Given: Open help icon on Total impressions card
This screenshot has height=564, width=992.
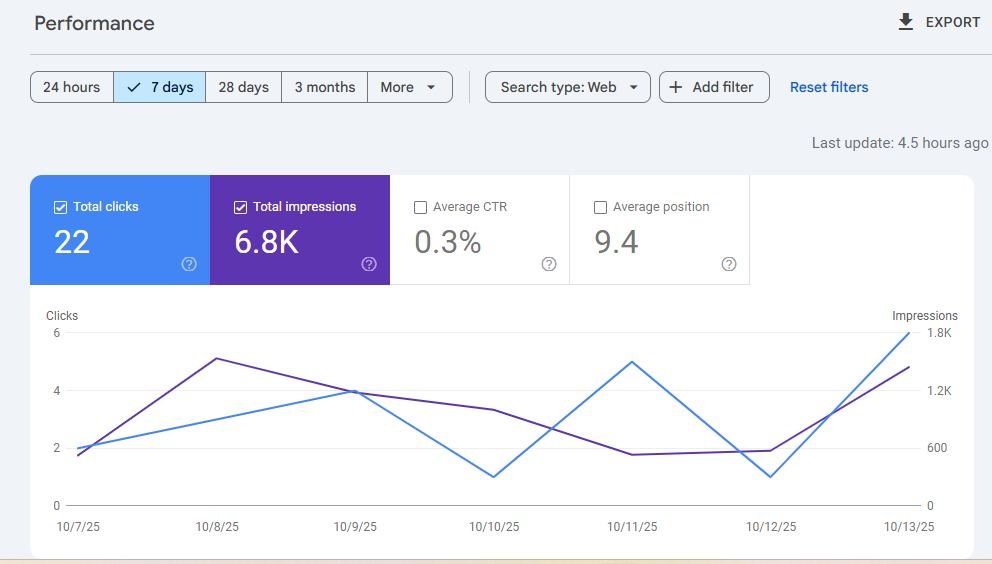Looking at the screenshot, I should click(369, 264).
